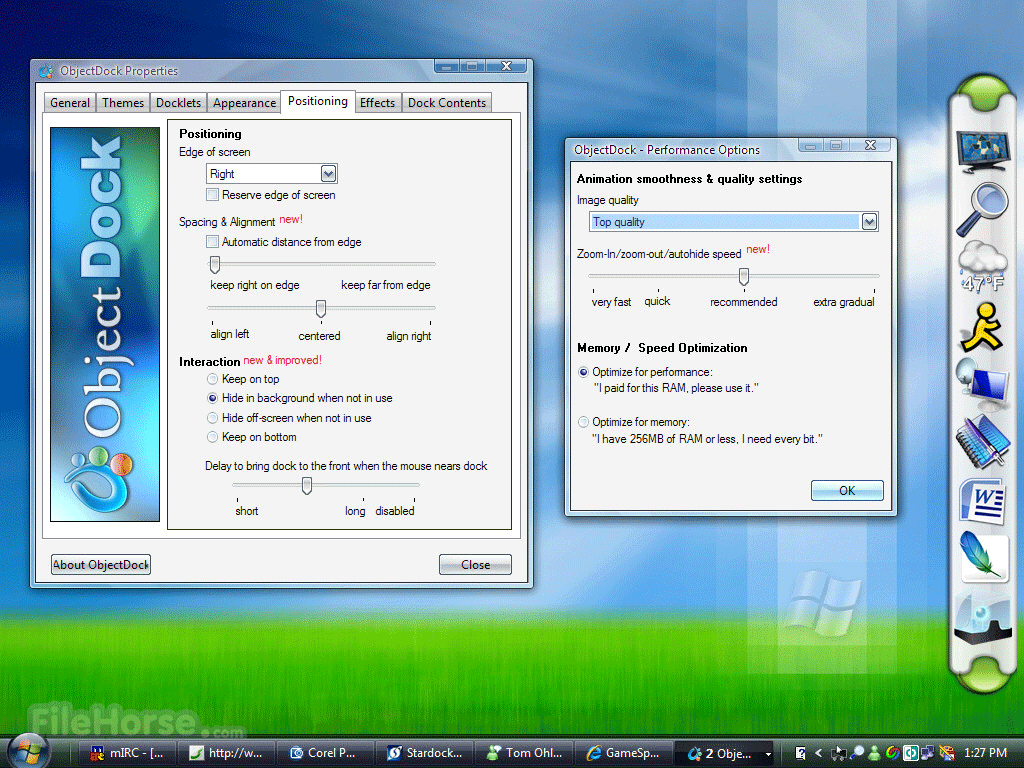
Task: Open the Dock Contents tab
Action: [x=447, y=103]
